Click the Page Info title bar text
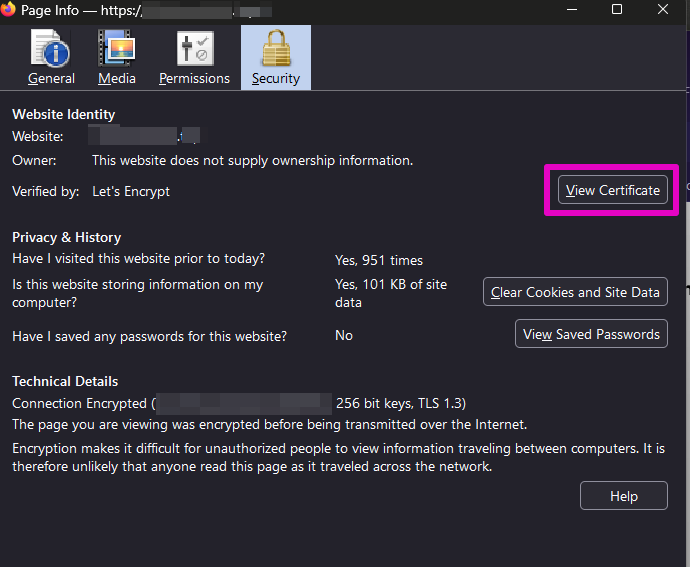The height and width of the screenshot is (567, 690). click(x=146, y=10)
